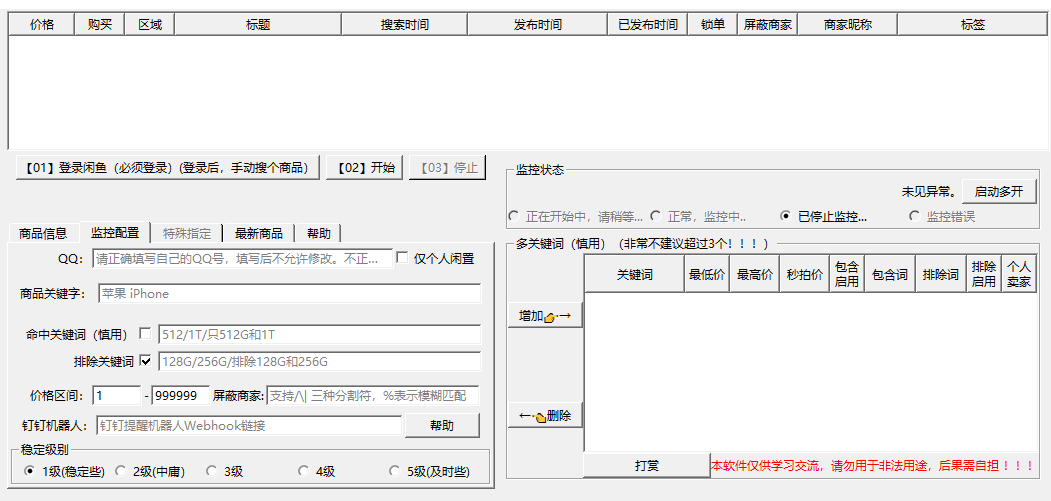Click the 未见异常。 status text
1051x501 pixels.
click(x=929, y=192)
